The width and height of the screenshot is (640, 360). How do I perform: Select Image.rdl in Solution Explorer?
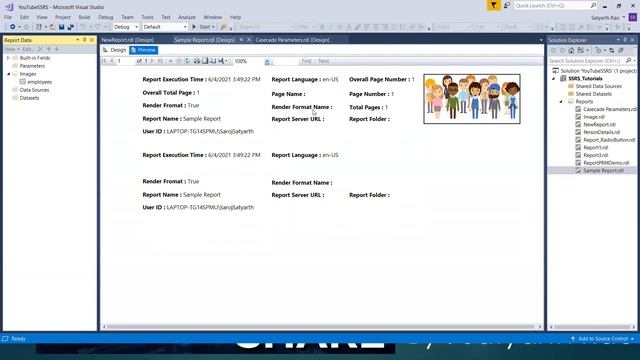coord(593,117)
